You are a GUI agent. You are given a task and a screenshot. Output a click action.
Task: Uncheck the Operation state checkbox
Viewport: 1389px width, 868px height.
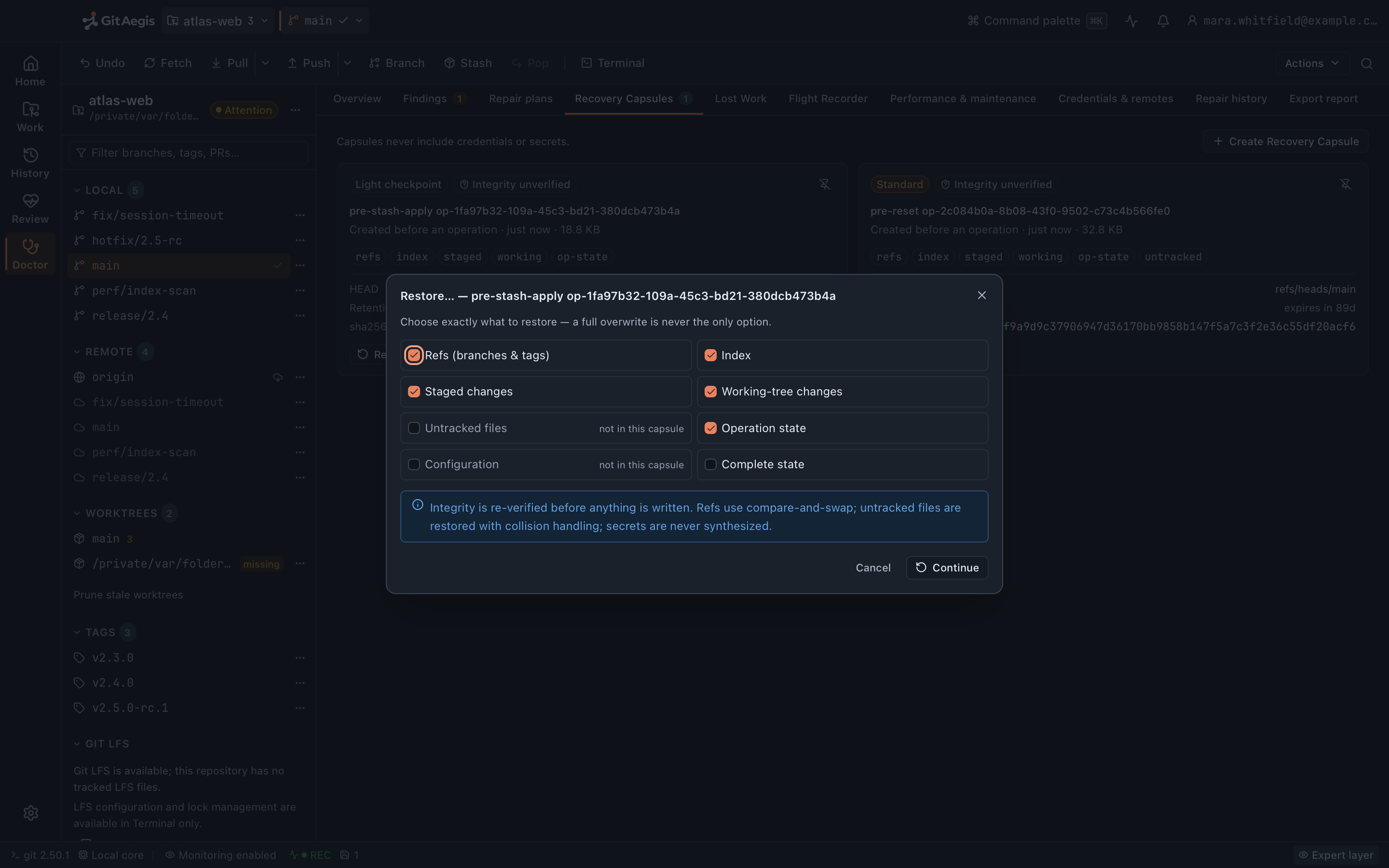click(x=710, y=428)
